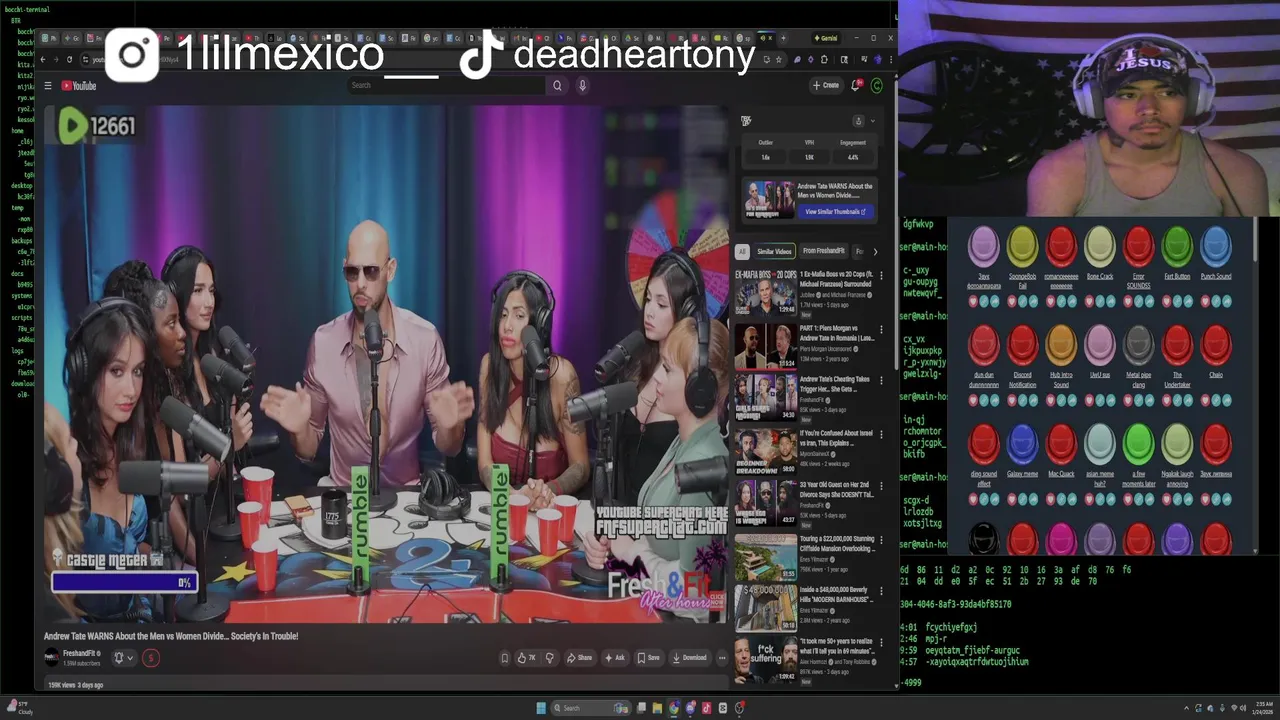
Task: Open Windows Start menu
Action: tap(541, 708)
